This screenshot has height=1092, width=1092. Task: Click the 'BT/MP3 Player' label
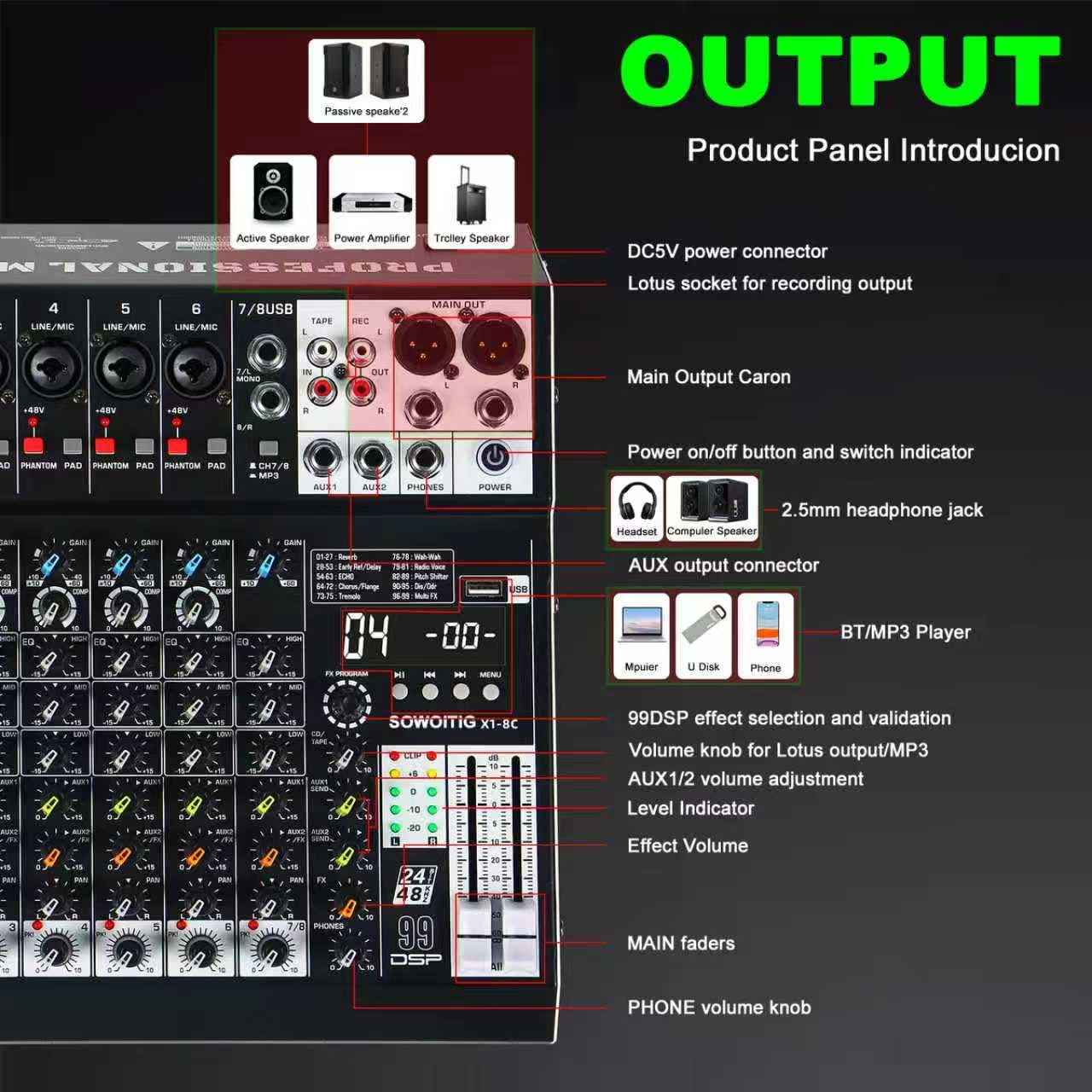pos(906,632)
